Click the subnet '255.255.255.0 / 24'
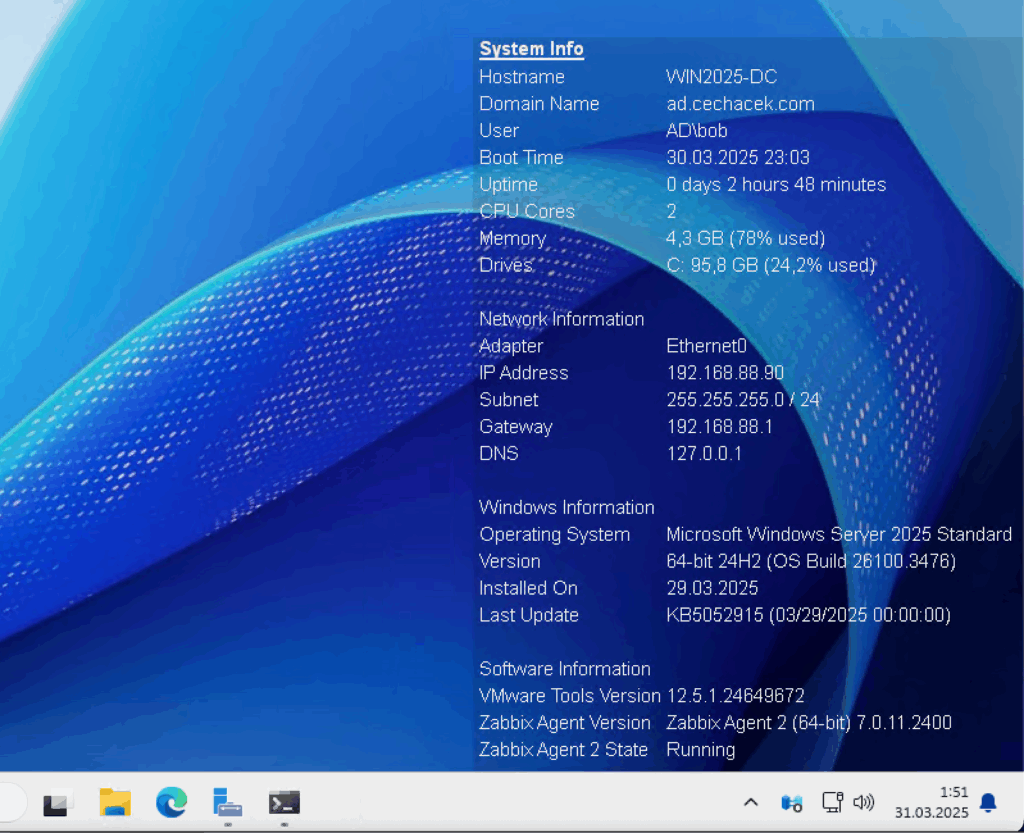 [743, 400]
